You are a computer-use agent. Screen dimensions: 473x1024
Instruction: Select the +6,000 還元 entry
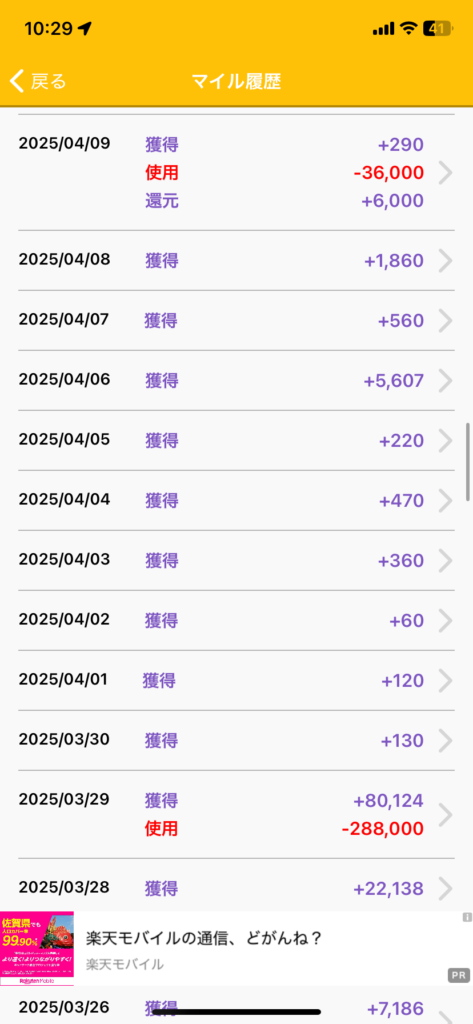click(393, 201)
